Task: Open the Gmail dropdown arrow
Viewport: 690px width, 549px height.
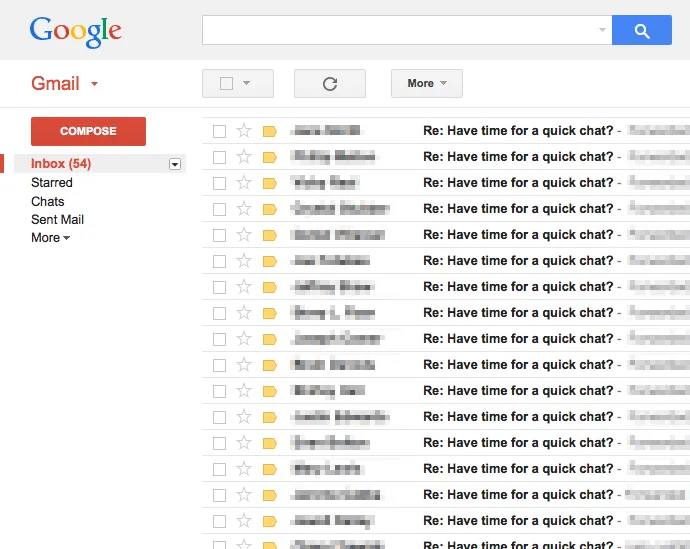Action: (94, 84)
